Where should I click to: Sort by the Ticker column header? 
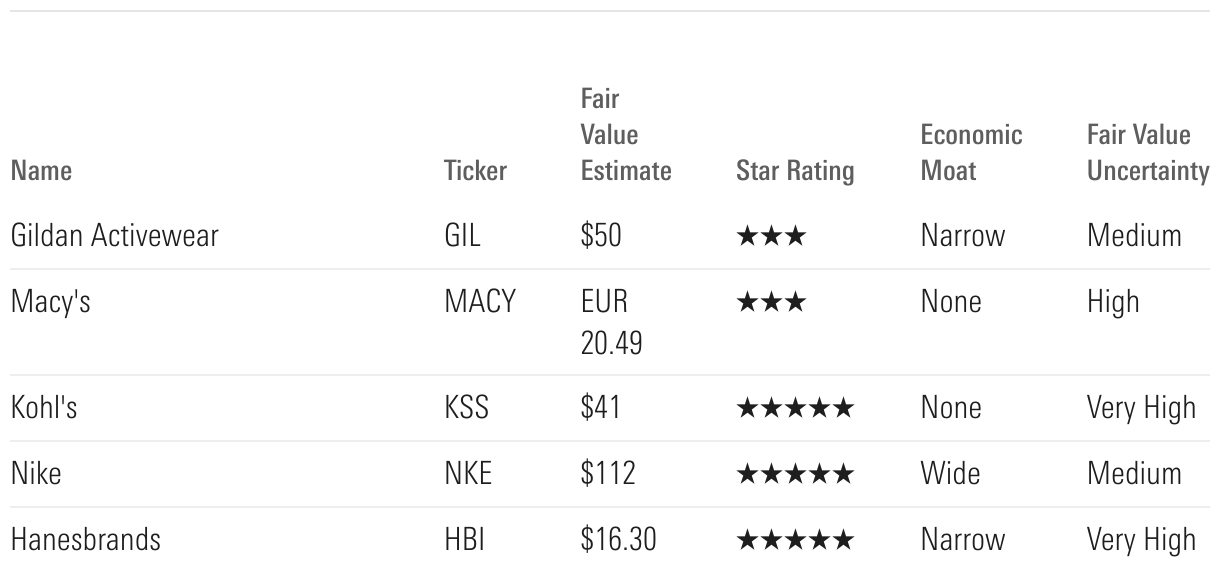click(475, 171)
